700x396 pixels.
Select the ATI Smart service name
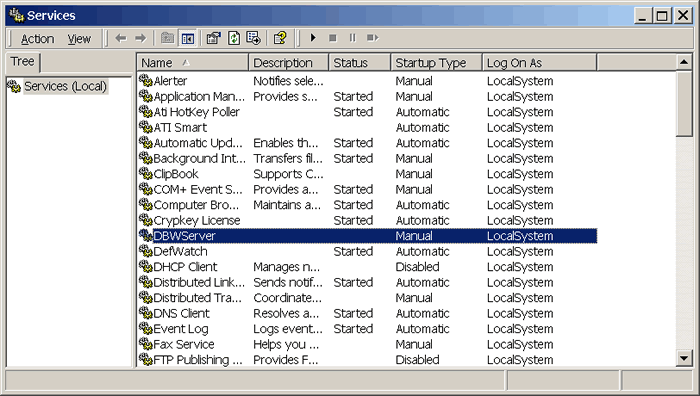point(180,127)
